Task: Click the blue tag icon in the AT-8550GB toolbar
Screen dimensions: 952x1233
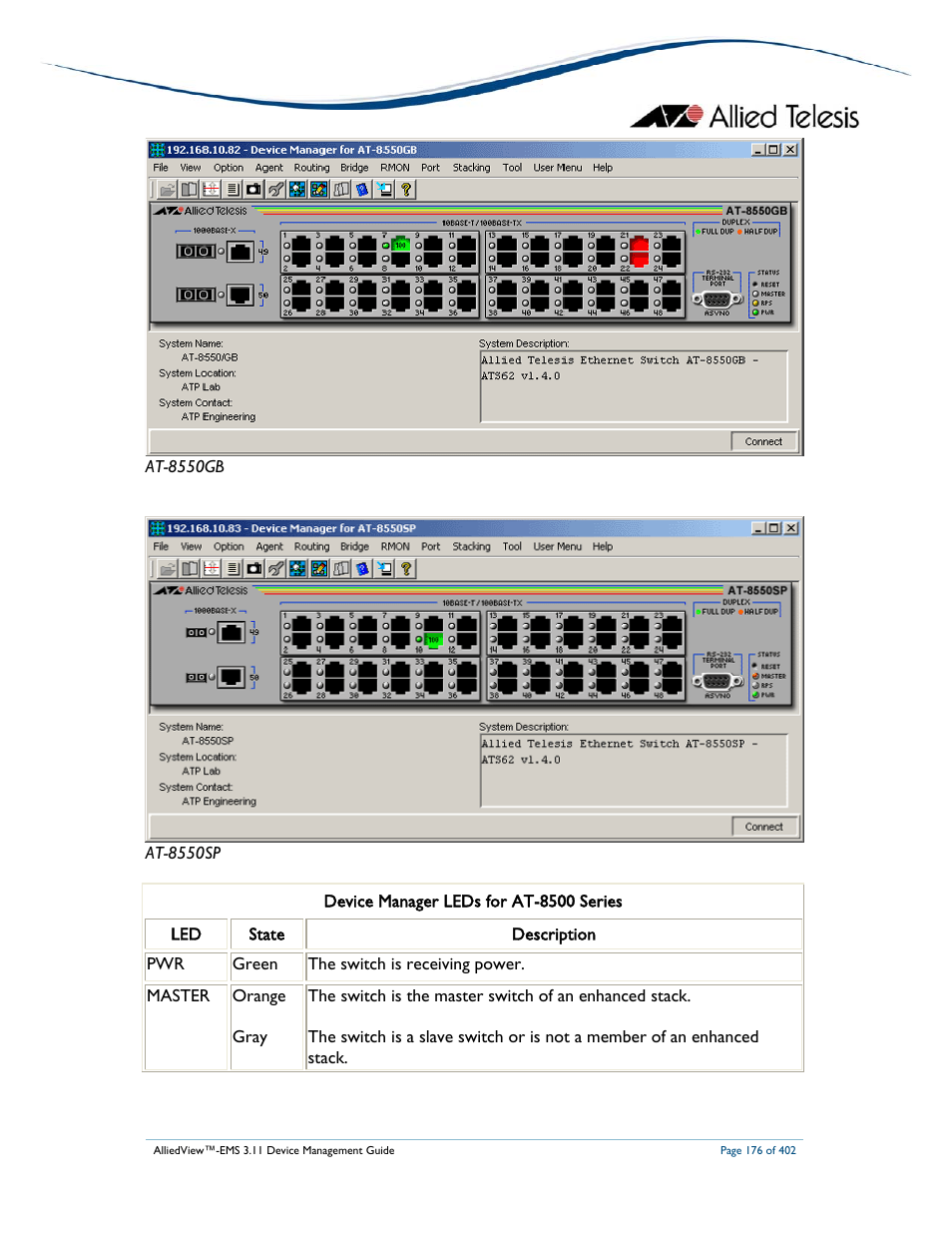Action: pos(362,189)
